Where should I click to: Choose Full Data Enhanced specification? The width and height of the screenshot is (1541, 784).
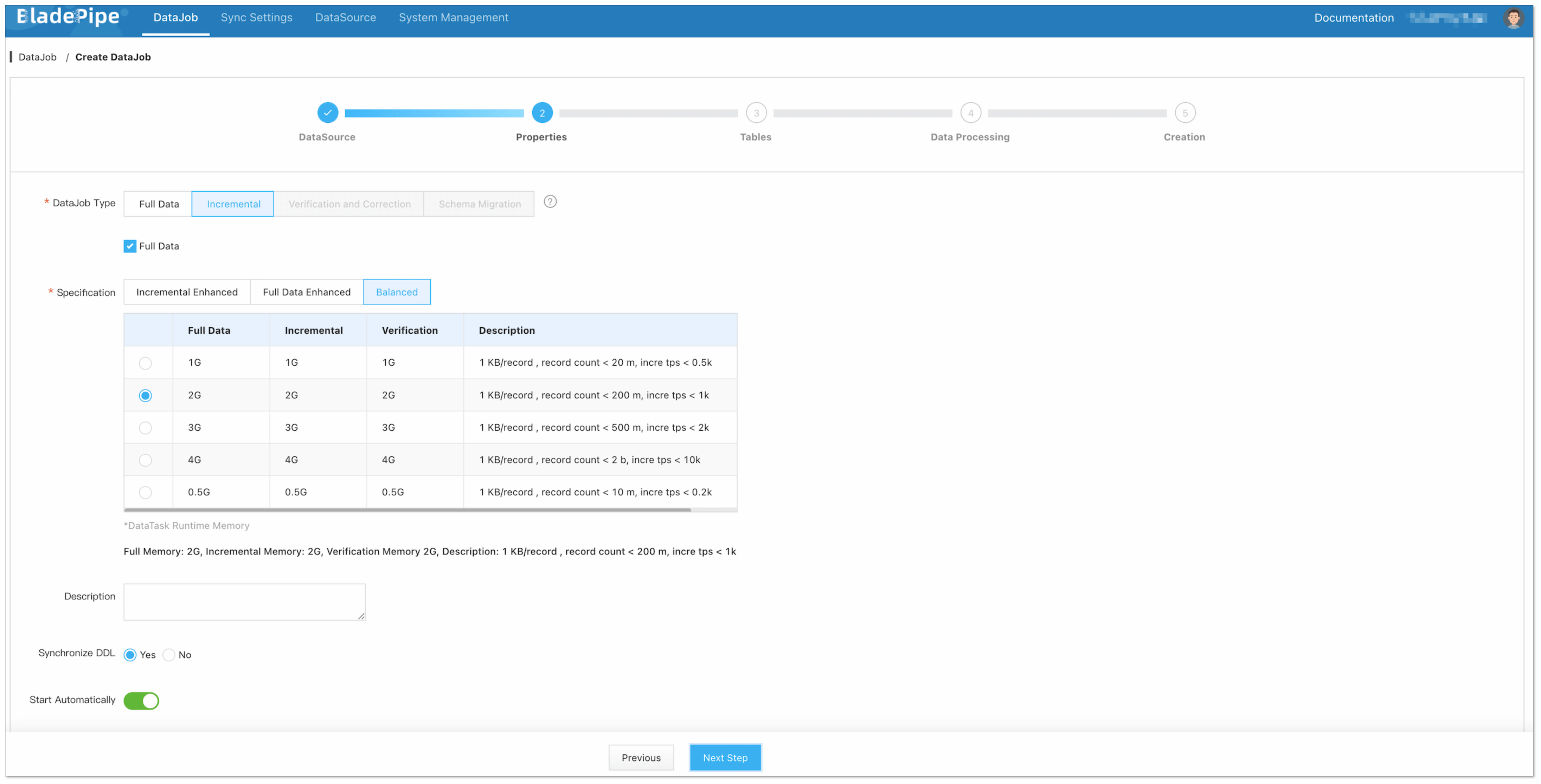point(306,292)
